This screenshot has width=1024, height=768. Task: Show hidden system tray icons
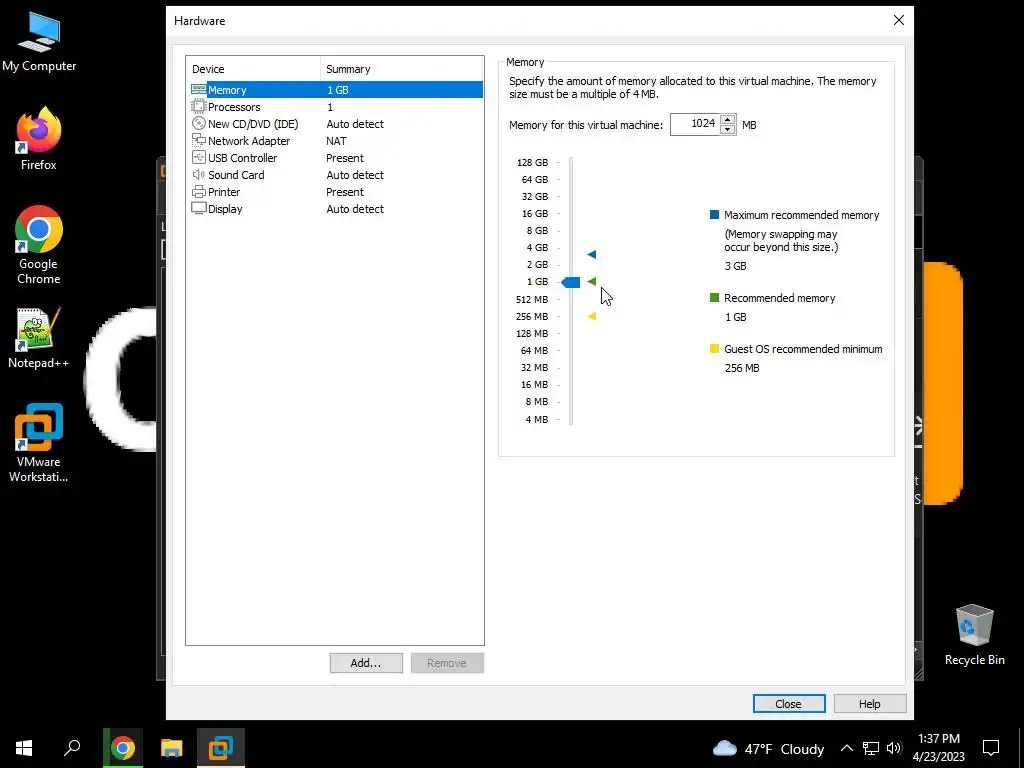(x=846, y=748)
